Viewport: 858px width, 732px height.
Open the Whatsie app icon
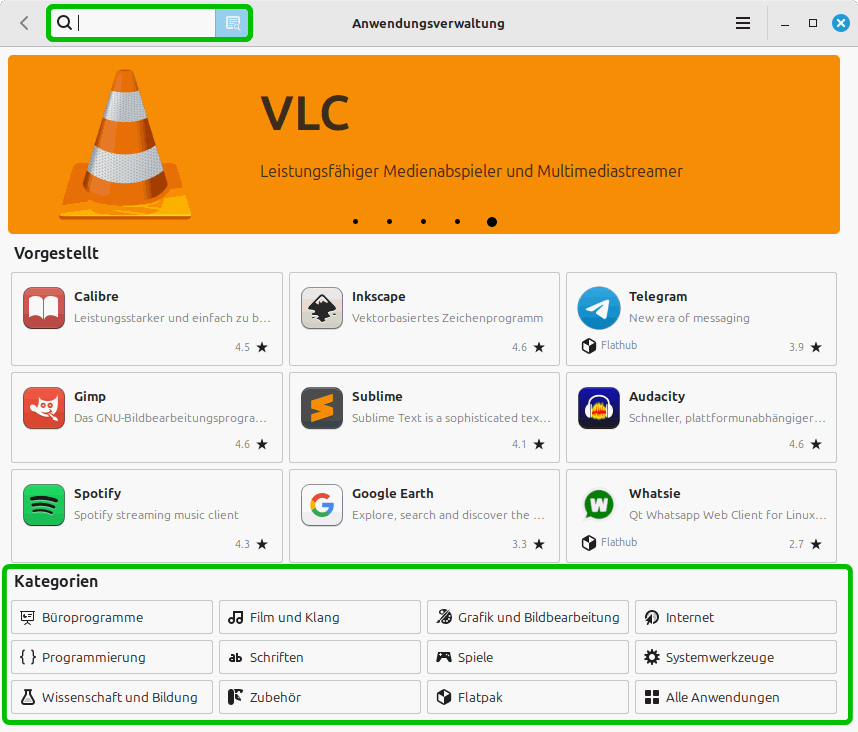coord(599,505)
